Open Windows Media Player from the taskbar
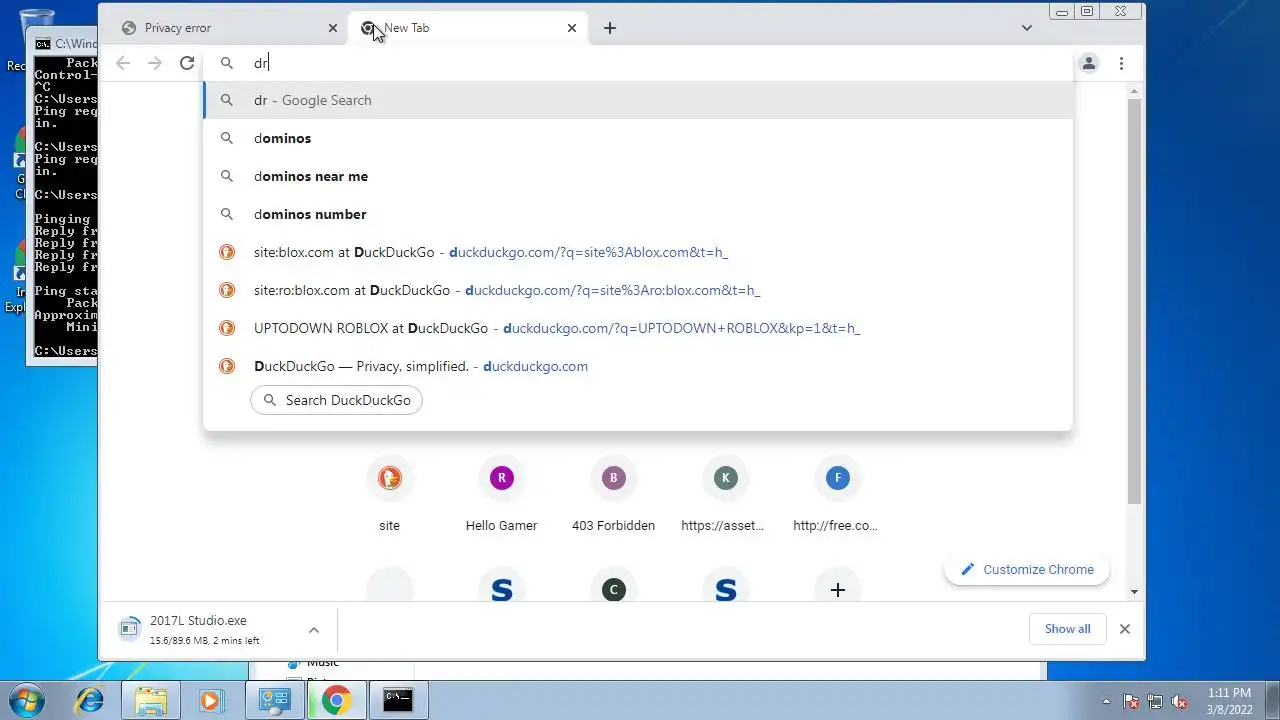1280x720 pixels. [x=210, y=700]
